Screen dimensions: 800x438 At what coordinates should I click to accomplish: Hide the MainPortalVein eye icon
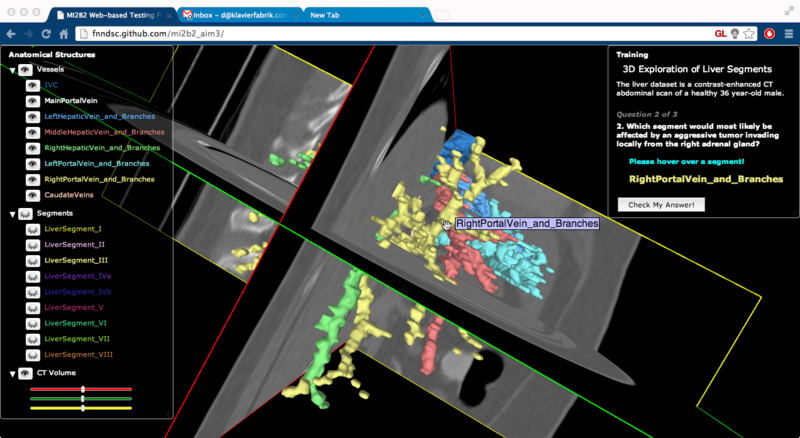pos(34,101)
